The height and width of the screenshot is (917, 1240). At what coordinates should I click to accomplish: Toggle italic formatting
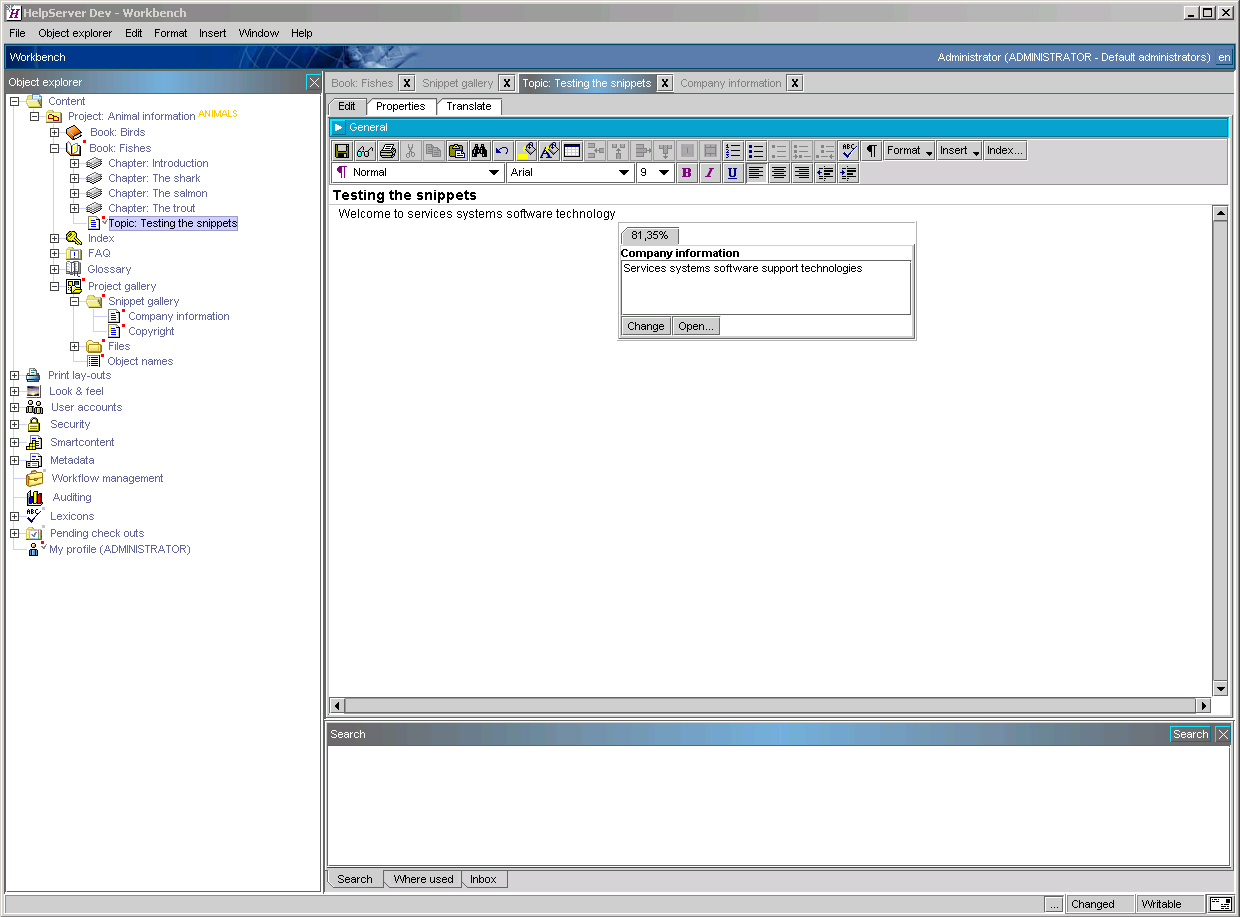tap(709, 173)
